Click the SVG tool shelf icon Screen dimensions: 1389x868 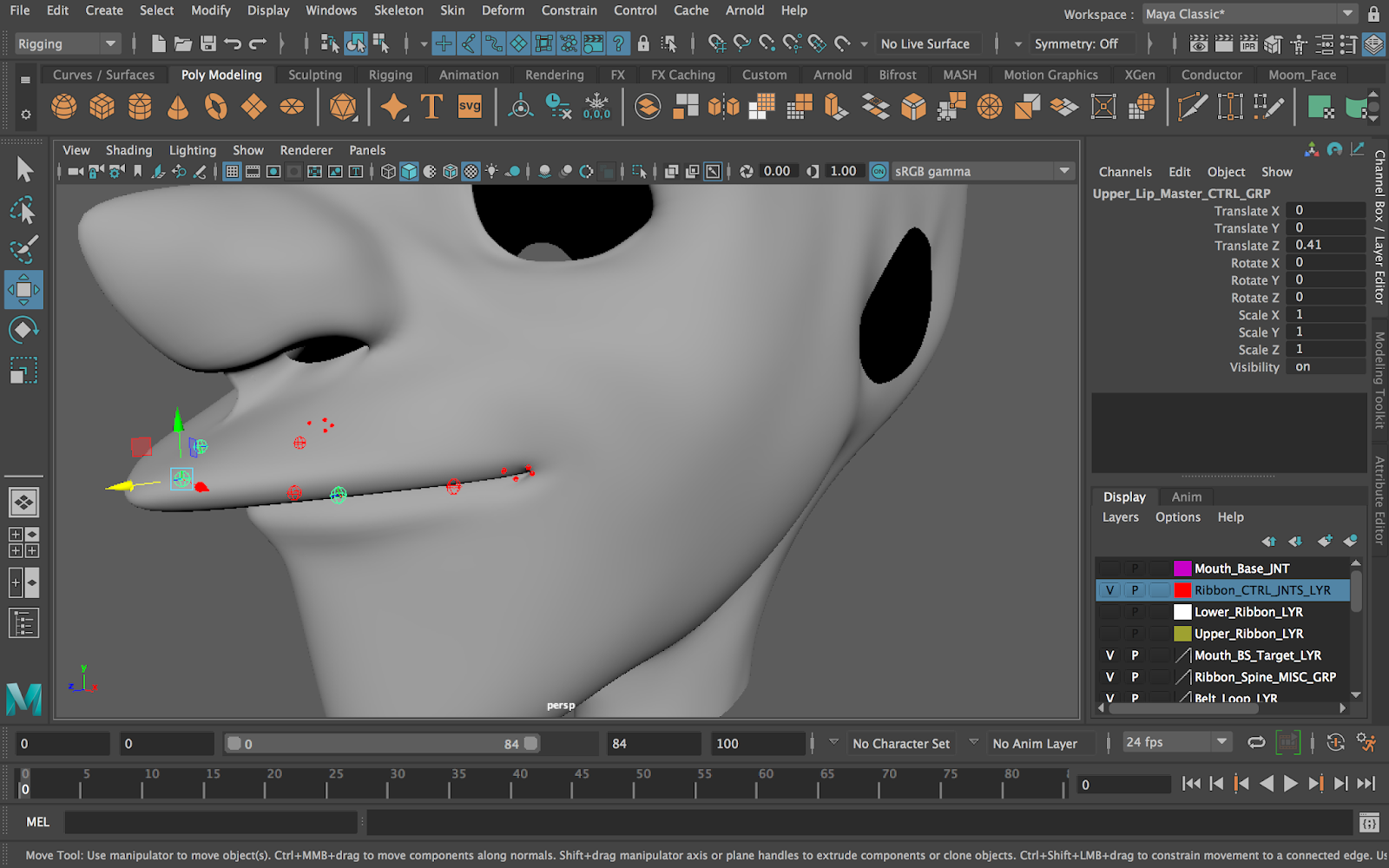[x=470, y=107]
